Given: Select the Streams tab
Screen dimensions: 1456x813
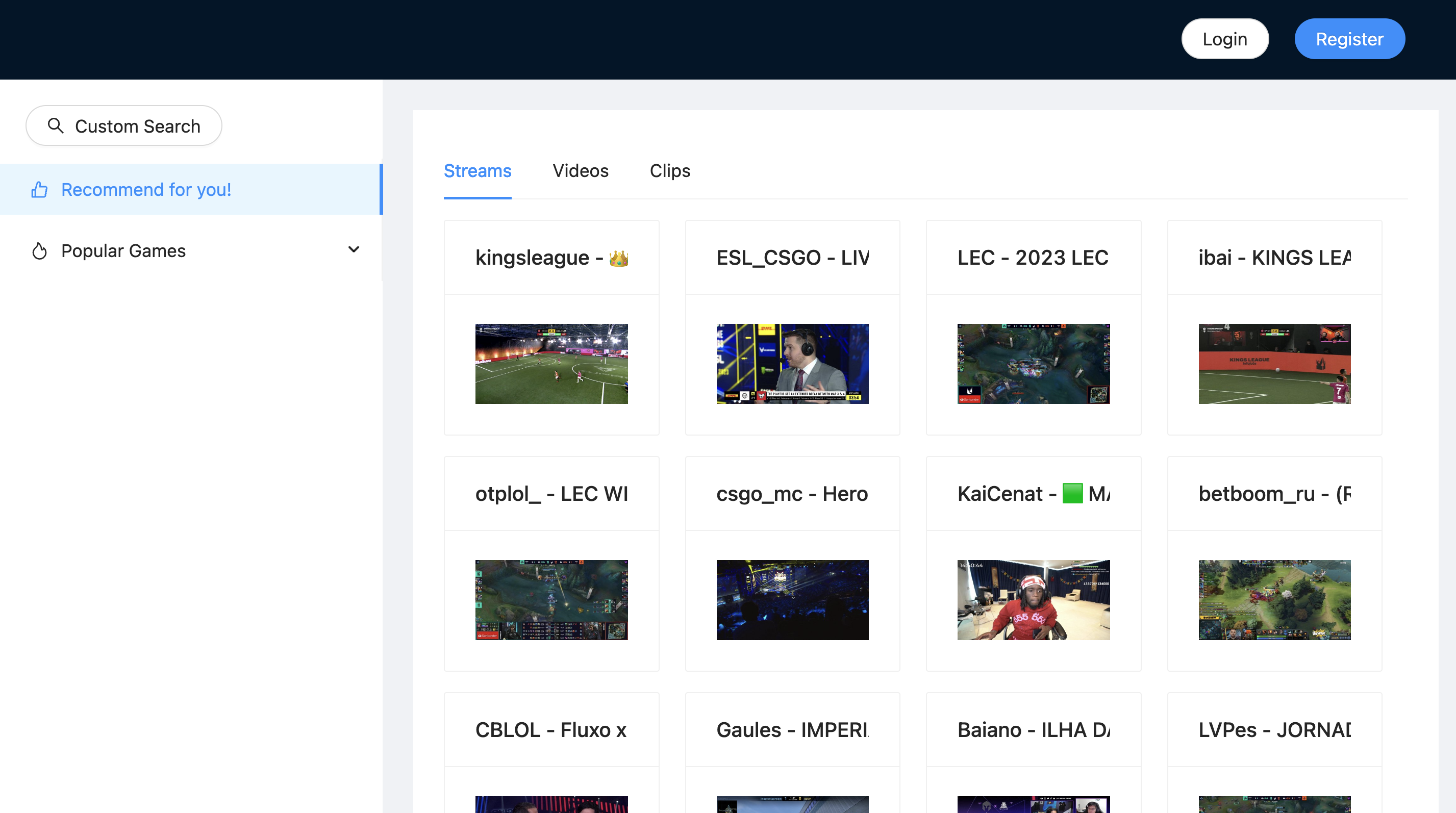Looking at the screenshot, I should tap(477, 171).
